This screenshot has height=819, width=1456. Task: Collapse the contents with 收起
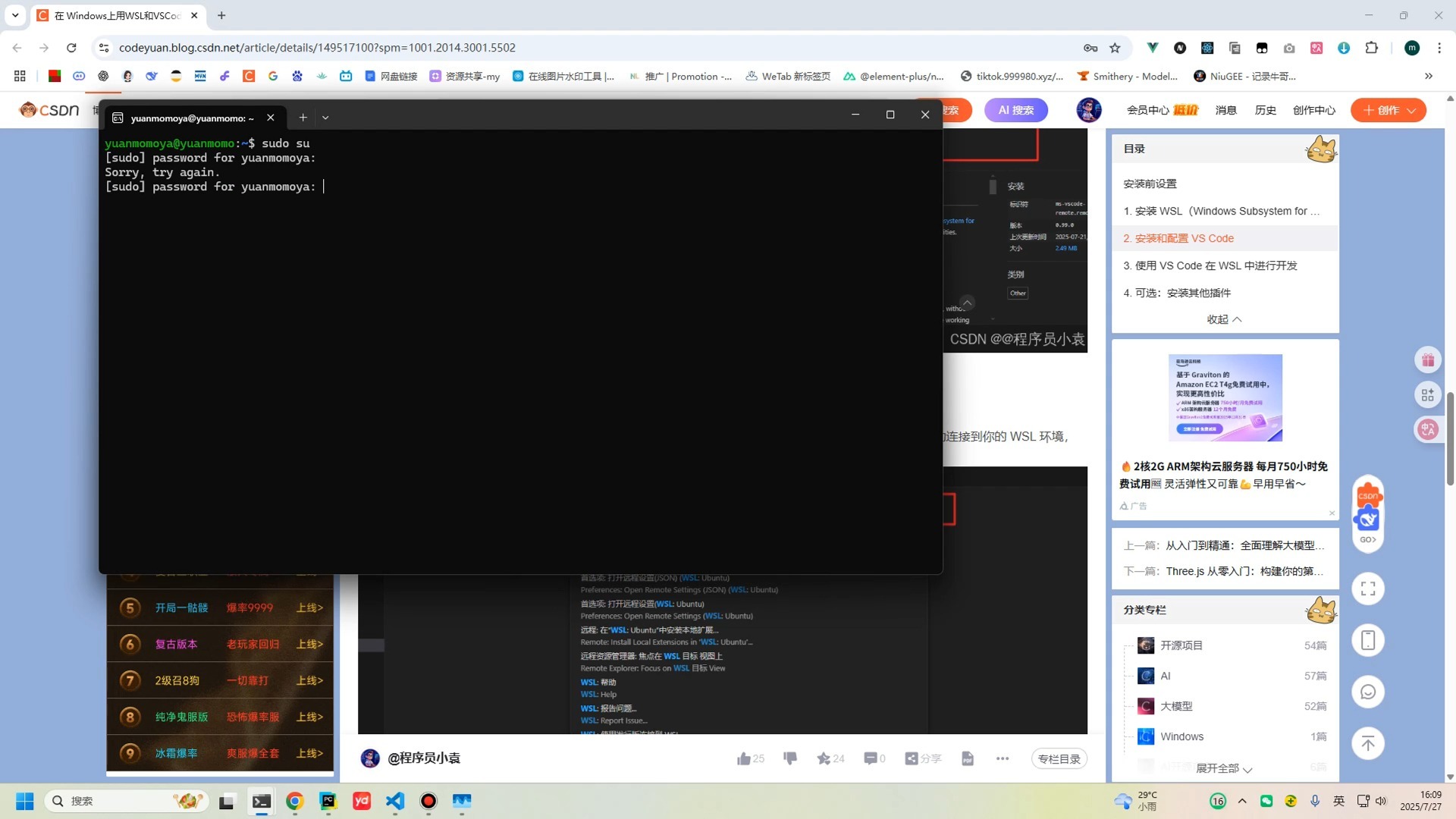point(1224,319)
